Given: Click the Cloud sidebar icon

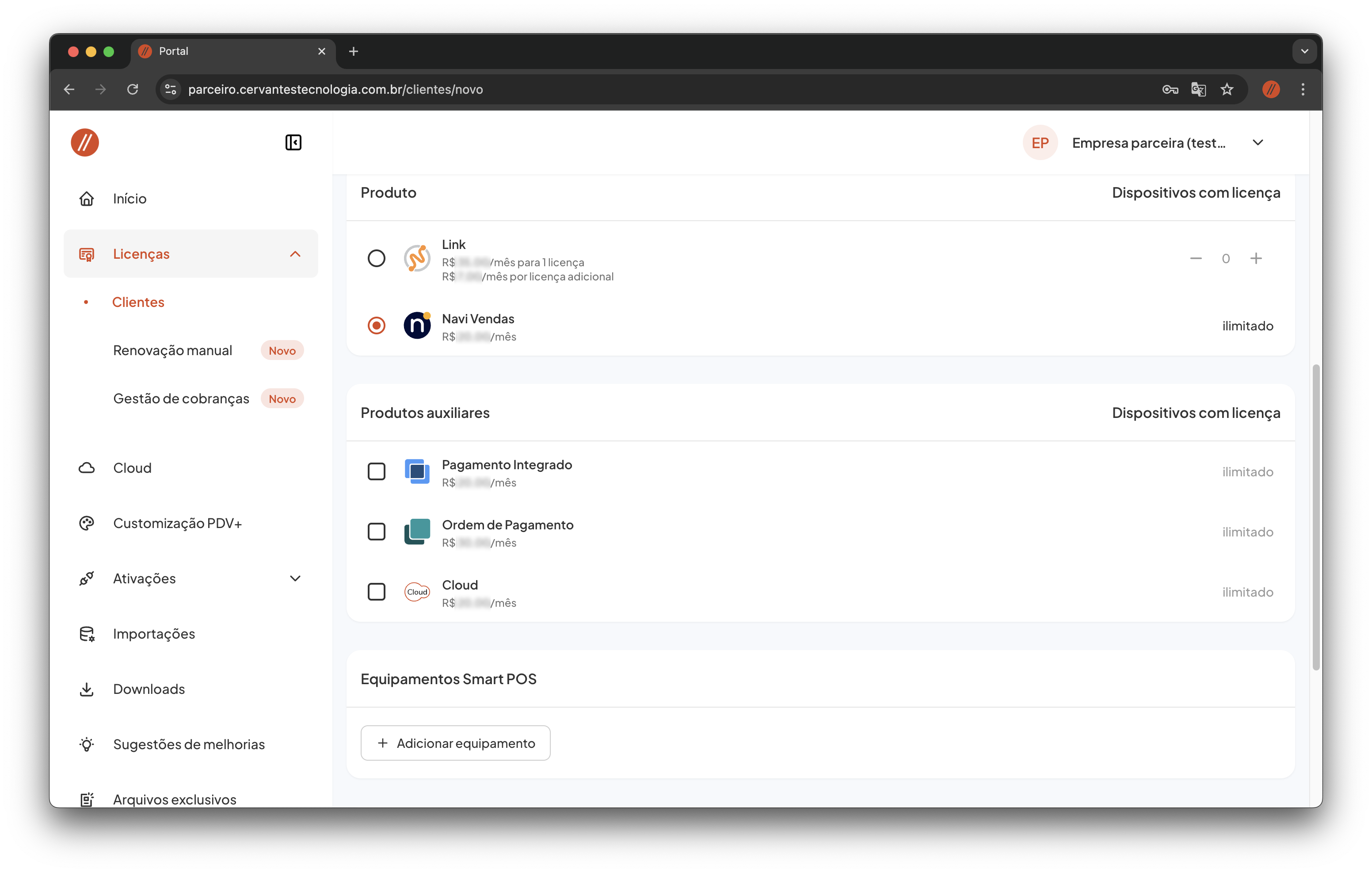Looking at the screenshot, I should (x=87, y=468).
